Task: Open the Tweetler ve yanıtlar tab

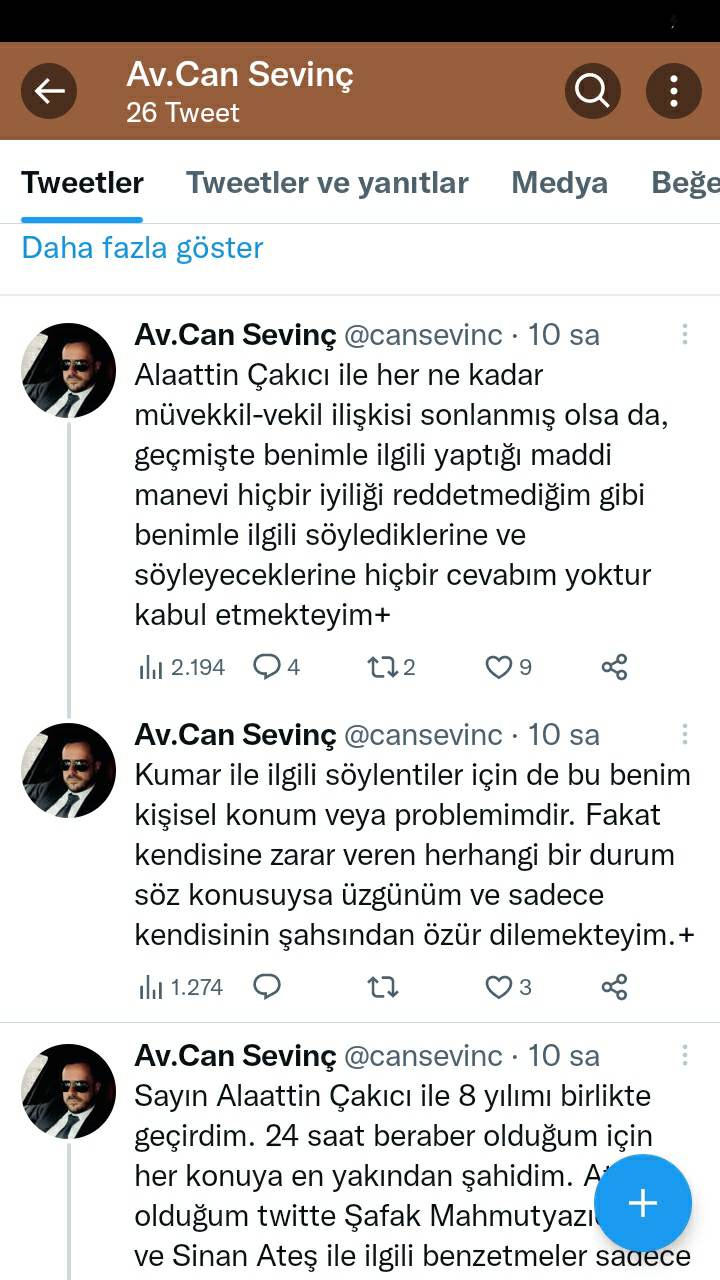Action: pyautogui.click(x=327, y=183)
